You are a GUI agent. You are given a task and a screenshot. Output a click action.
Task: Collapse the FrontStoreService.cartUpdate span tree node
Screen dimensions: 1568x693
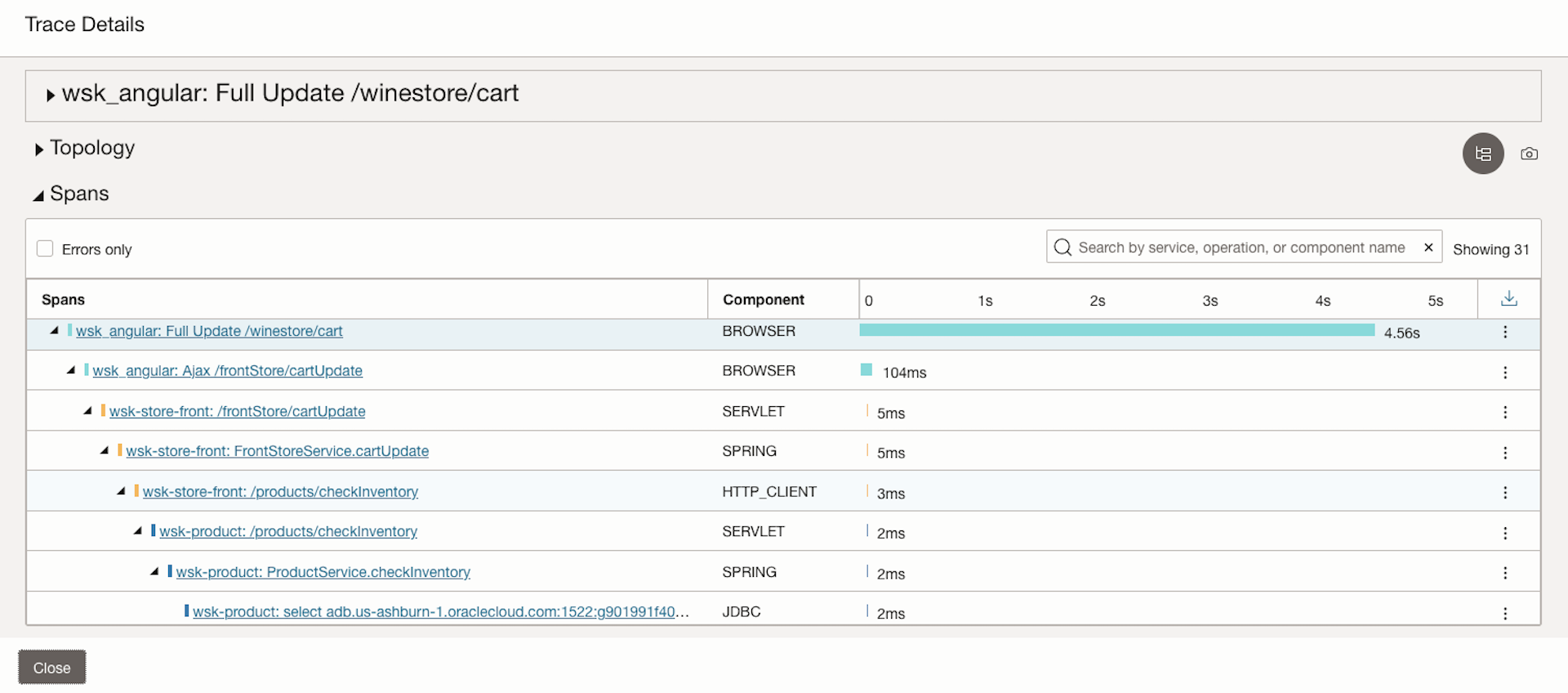click(105, 450)
